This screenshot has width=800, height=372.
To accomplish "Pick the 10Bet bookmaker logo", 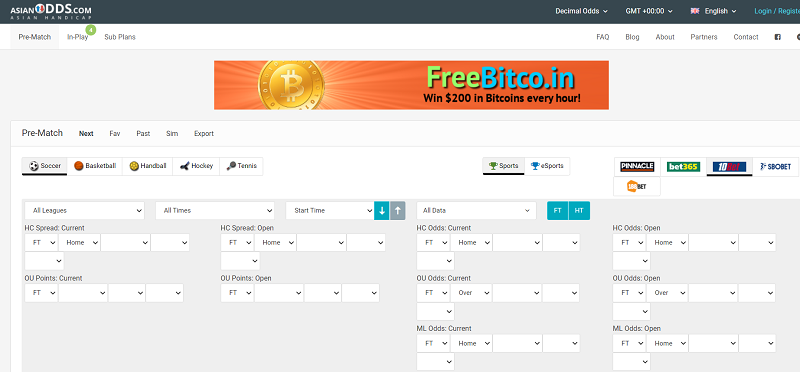I will pyautogui.click(x=729, y=166).
